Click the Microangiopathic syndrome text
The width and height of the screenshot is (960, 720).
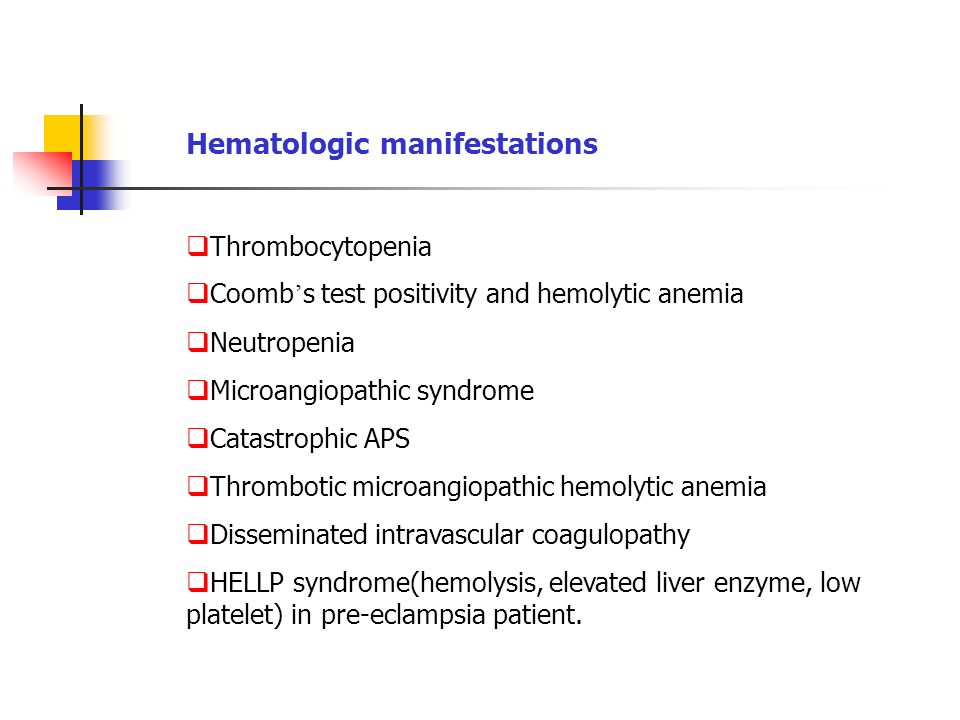coord(372,391)
